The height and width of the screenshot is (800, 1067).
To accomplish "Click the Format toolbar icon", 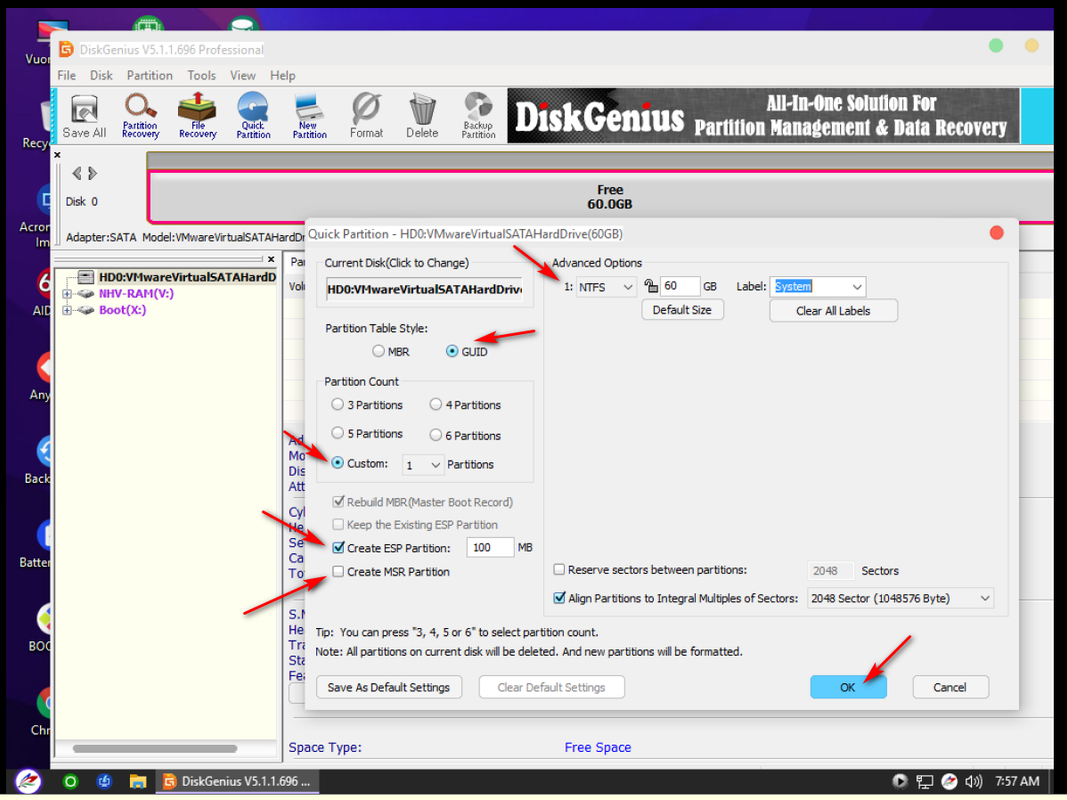I will [x=366, y=116].
